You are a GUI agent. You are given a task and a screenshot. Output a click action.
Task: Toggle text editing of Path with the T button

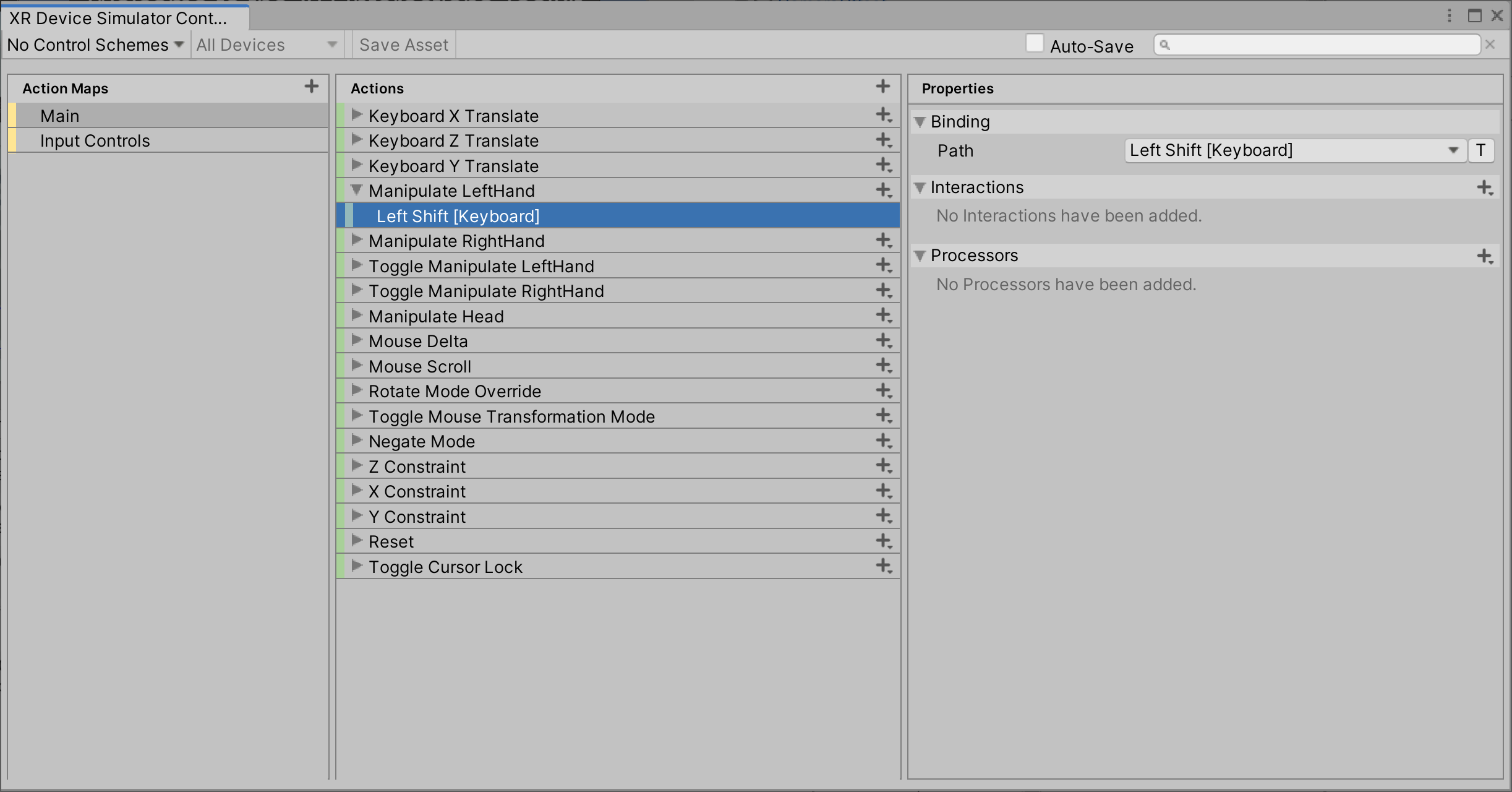tap(1480, 150)
